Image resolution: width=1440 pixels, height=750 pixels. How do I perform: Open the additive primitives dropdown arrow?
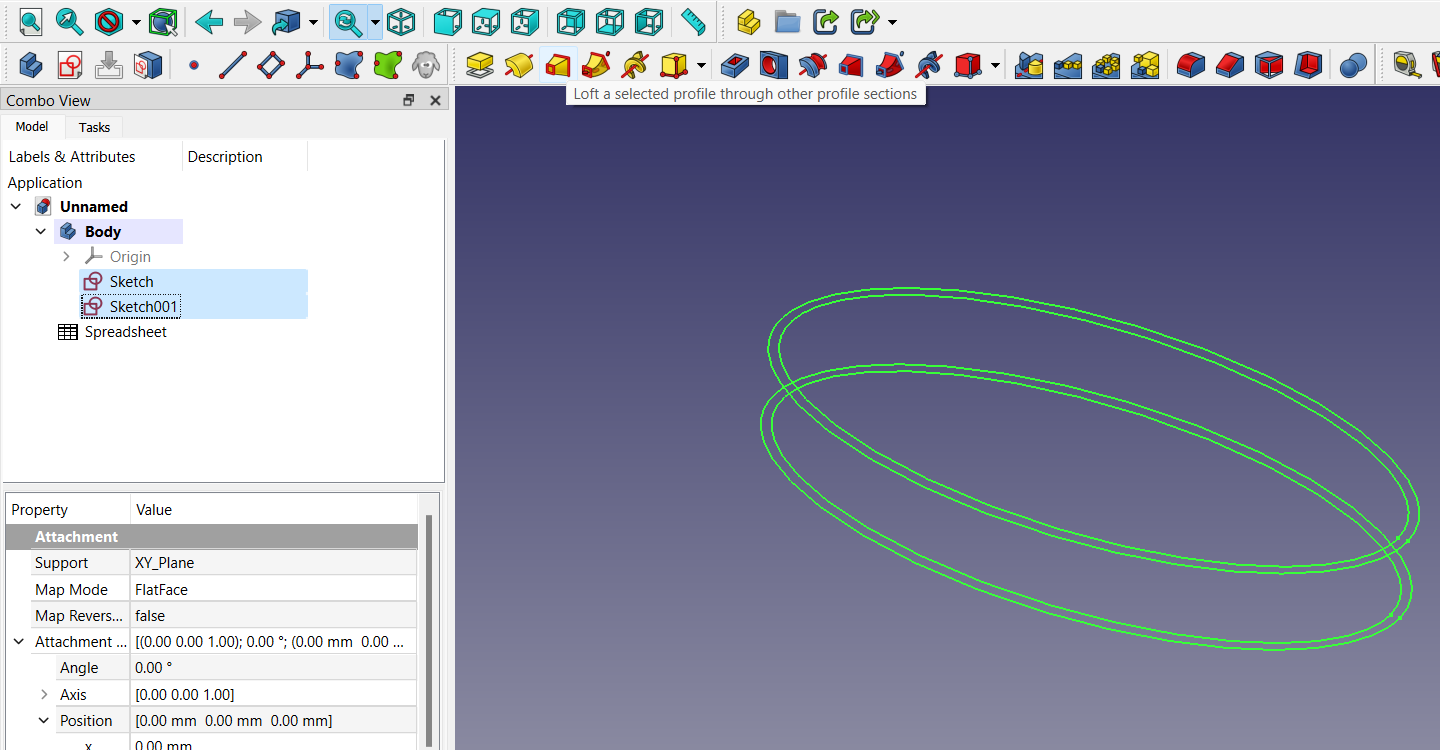point(700,64)
